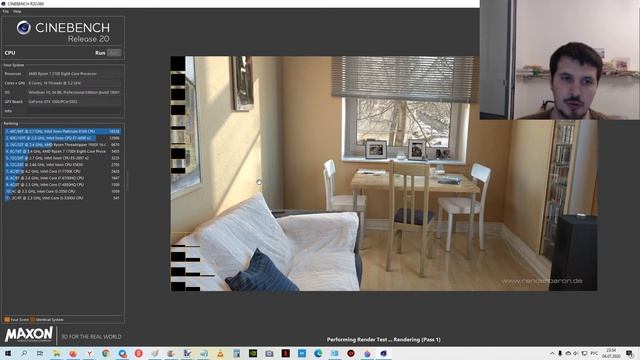Open the notification center icon
This screenshot has height=360, width=640.
pyautogui.click(x=629, y=353)
